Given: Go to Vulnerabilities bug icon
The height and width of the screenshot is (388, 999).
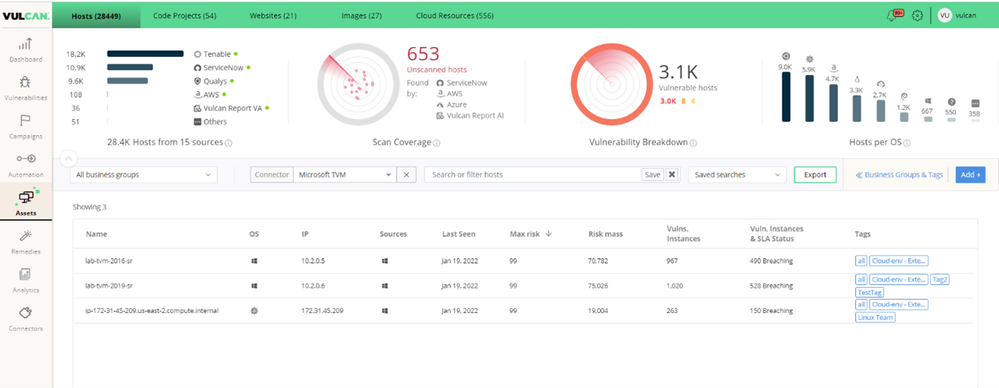Looking at the screenshot, I should tap(25, 82).
